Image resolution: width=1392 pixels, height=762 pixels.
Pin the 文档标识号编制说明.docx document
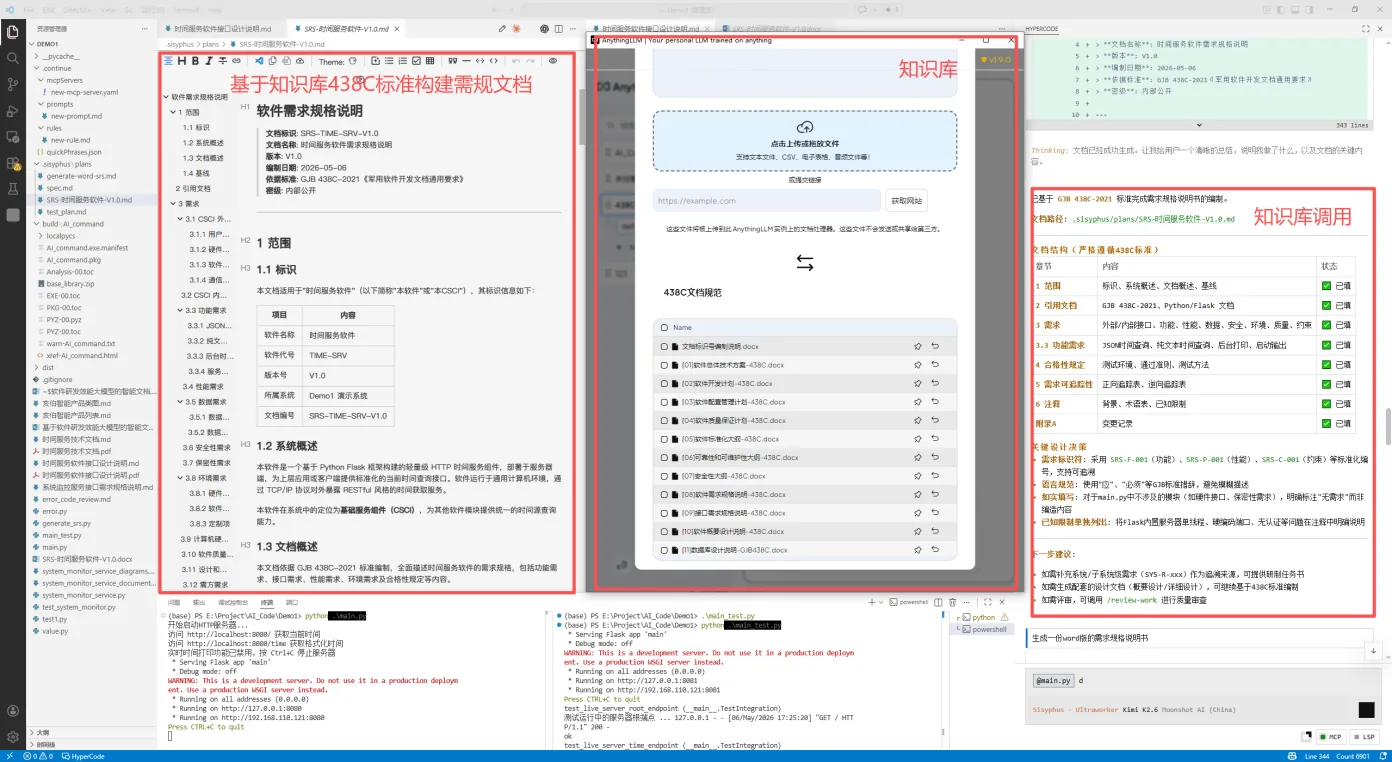(917, 346)
